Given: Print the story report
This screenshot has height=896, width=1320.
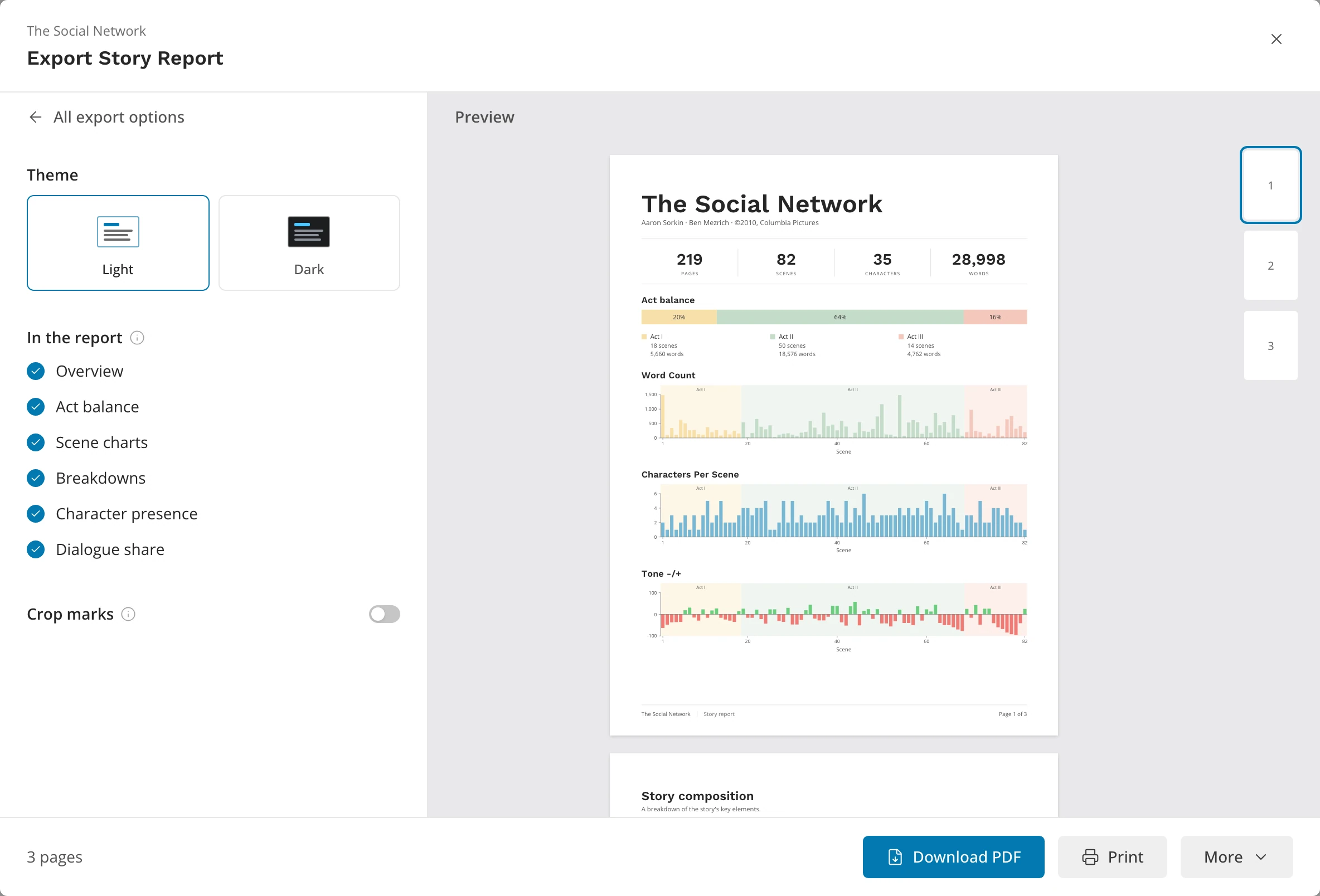Looking at the screenshot, I should coord(1112,857).
